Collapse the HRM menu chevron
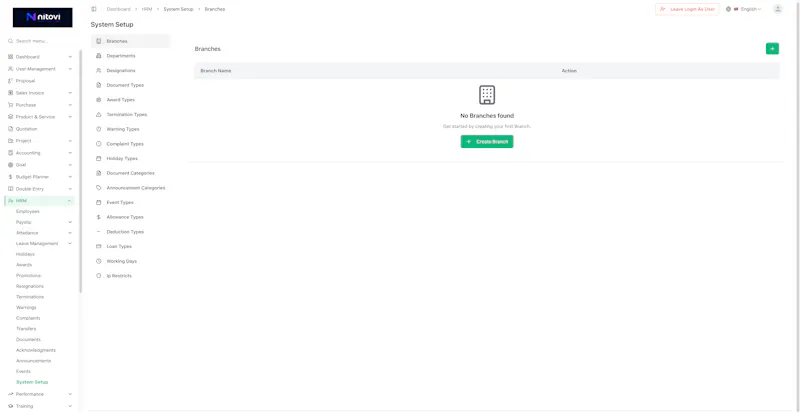Image resolution: width=800 pixels, height=413 pixels. (x=69, y=201)
